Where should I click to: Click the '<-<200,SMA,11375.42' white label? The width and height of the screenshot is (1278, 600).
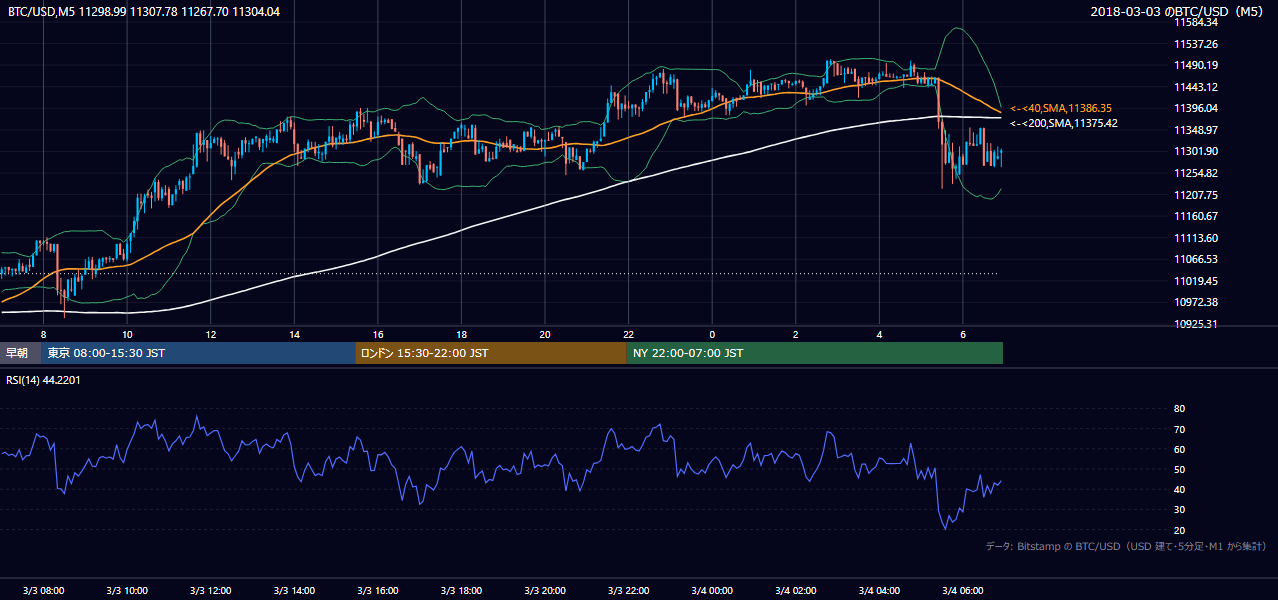1063,123
